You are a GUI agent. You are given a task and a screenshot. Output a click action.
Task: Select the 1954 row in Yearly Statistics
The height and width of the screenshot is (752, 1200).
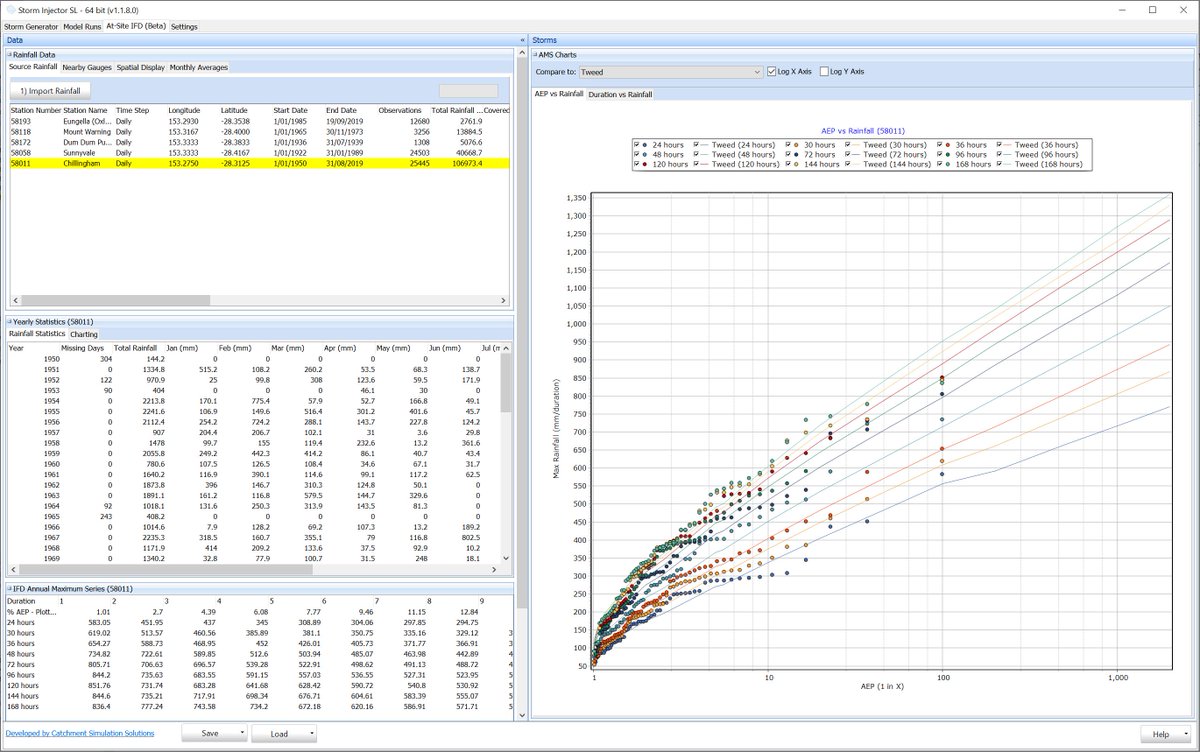[253, 399]
